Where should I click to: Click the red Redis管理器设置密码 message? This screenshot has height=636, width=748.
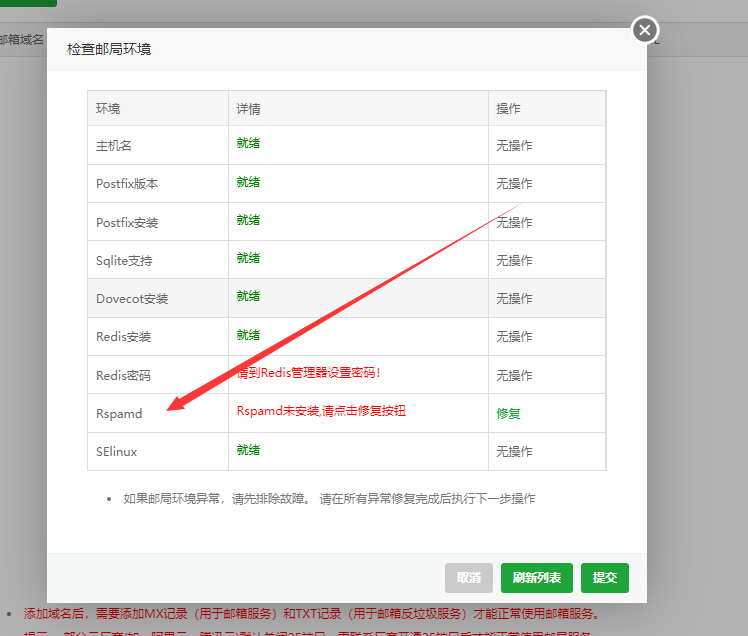(x=309, y=373)
